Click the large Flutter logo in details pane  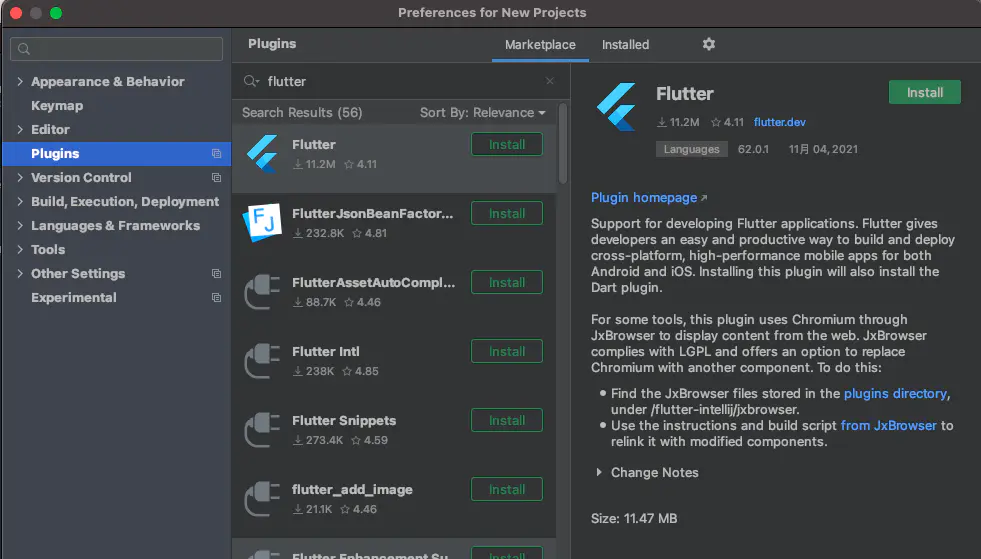pyautogui.click(x=616, y=107)
